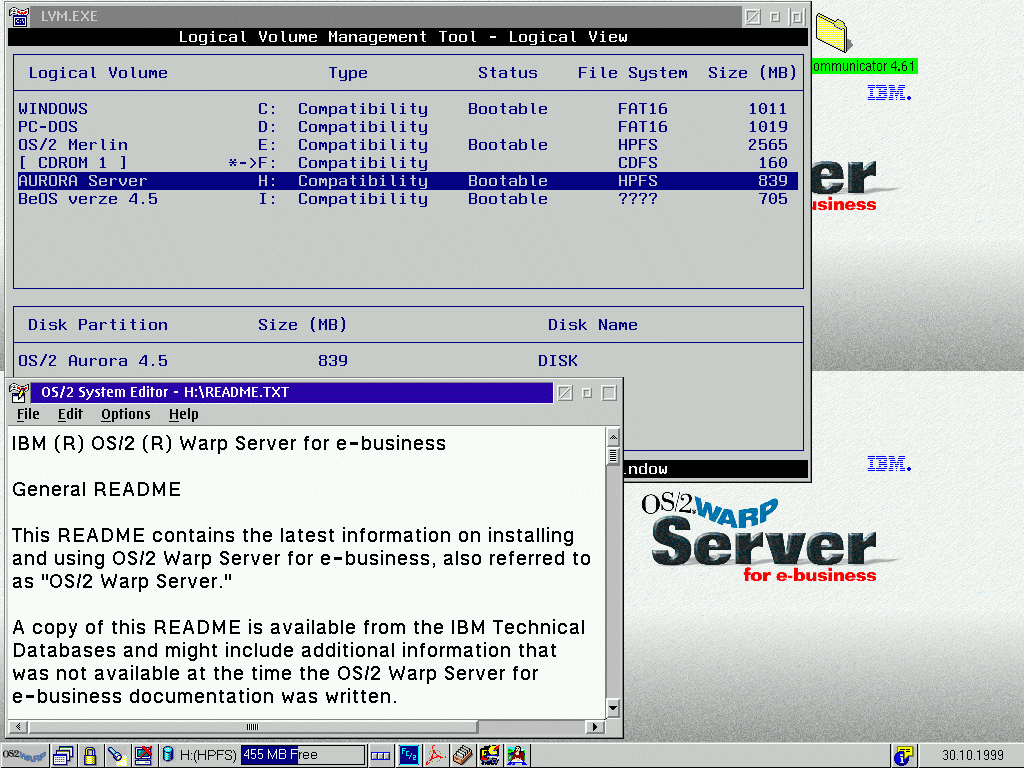Viewport: 1024px width, 768px height.
Task: Open the Communicator 4.61 desktop folder
Action: (x=832, y=32)
